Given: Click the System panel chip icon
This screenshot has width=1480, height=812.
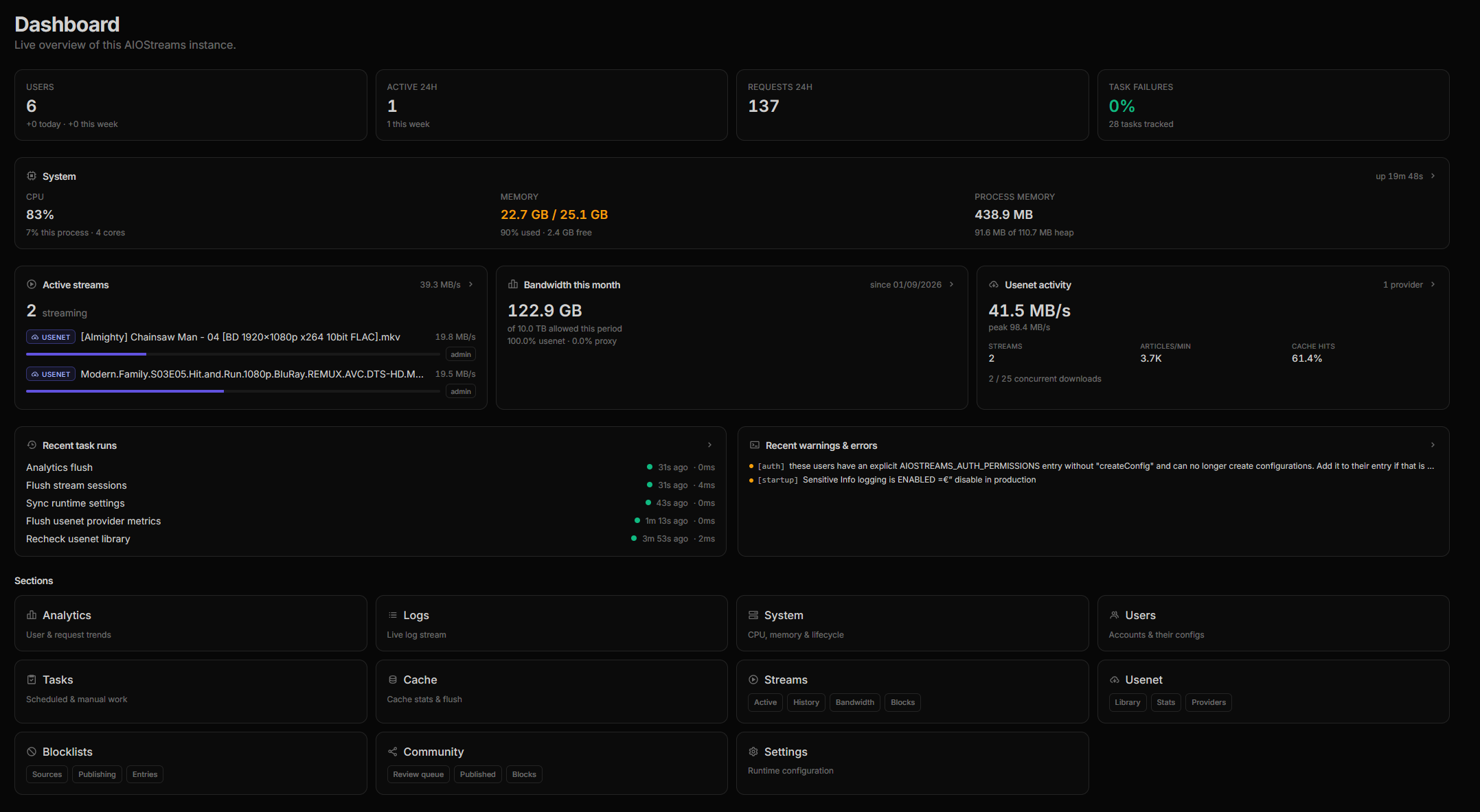Looking at the screenshot, I should pos(32,176).
